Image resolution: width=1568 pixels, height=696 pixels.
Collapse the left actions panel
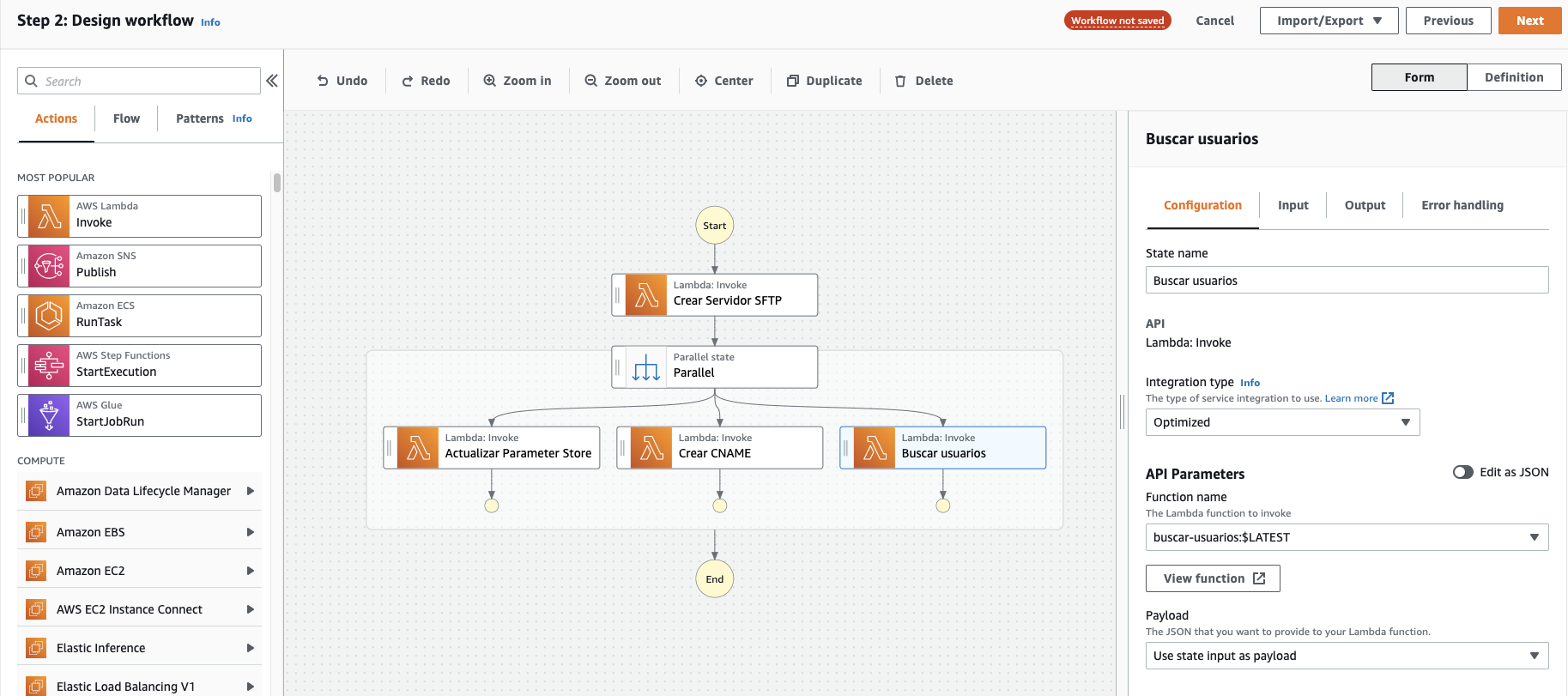pyautogui.click(x=272, y=81)
